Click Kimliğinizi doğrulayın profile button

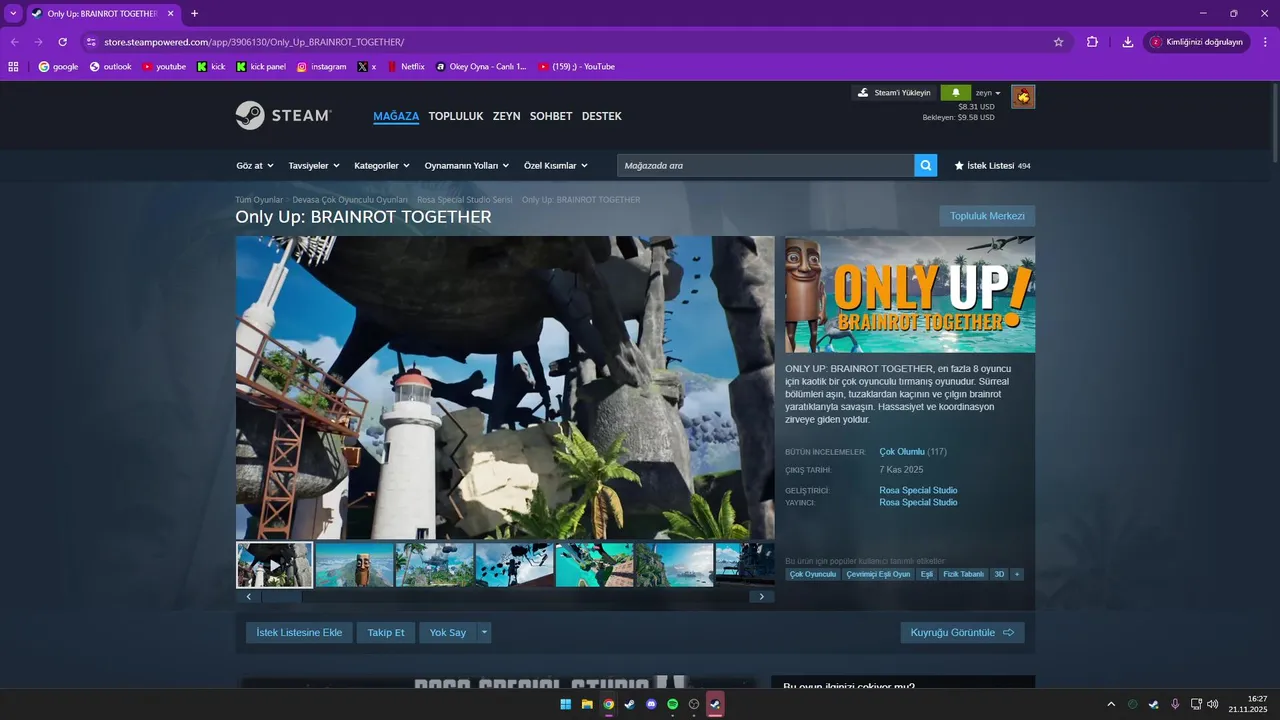click(x=1196, y=42)
